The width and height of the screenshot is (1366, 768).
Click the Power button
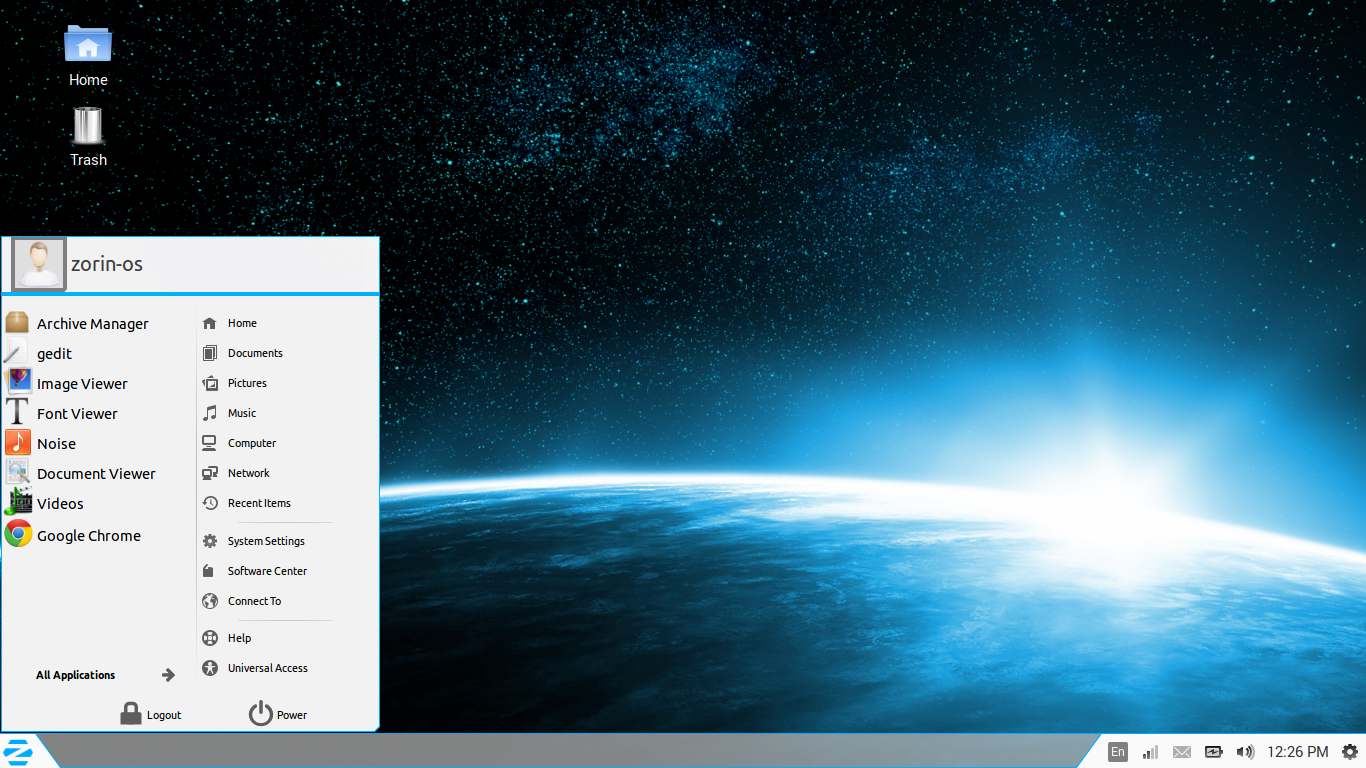click(278, 714)
